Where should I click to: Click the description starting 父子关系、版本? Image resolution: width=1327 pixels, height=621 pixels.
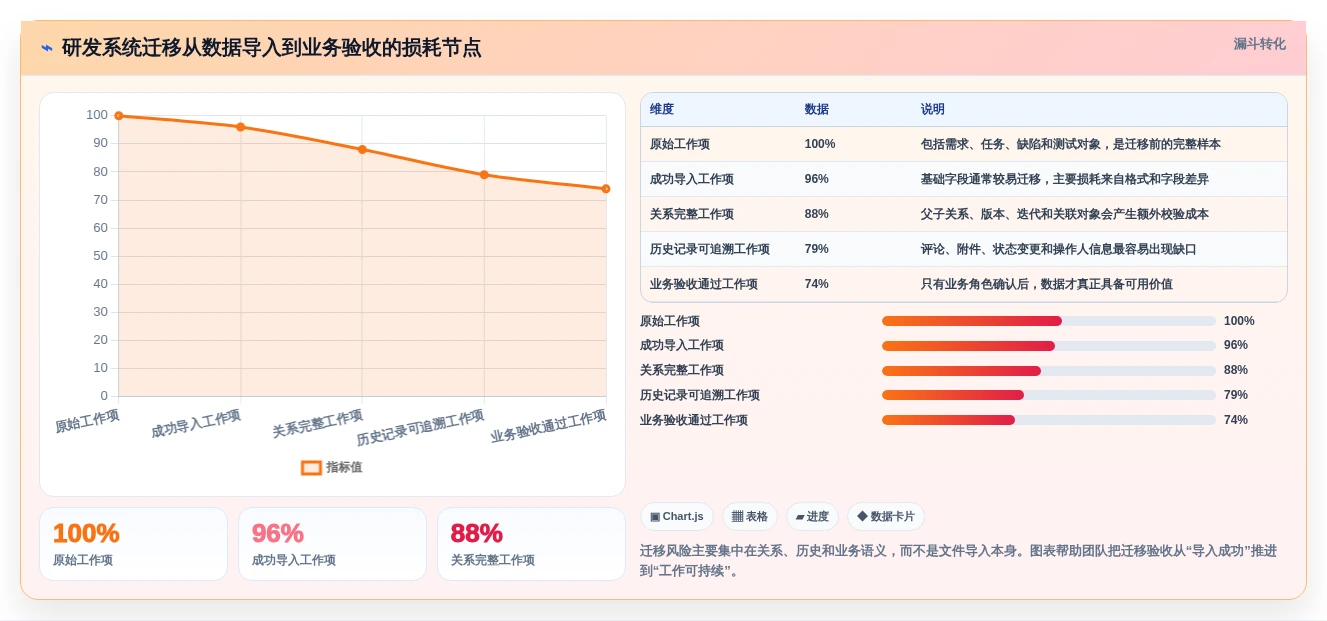(1065, 214)
